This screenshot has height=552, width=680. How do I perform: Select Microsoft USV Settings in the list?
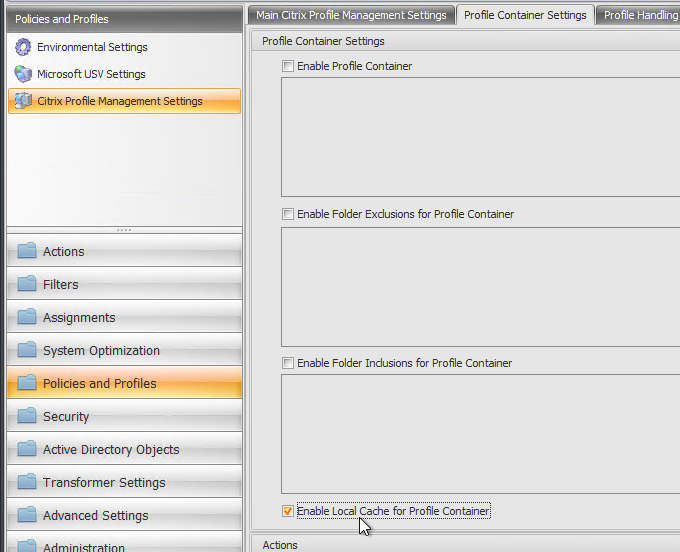pos(124,74)
